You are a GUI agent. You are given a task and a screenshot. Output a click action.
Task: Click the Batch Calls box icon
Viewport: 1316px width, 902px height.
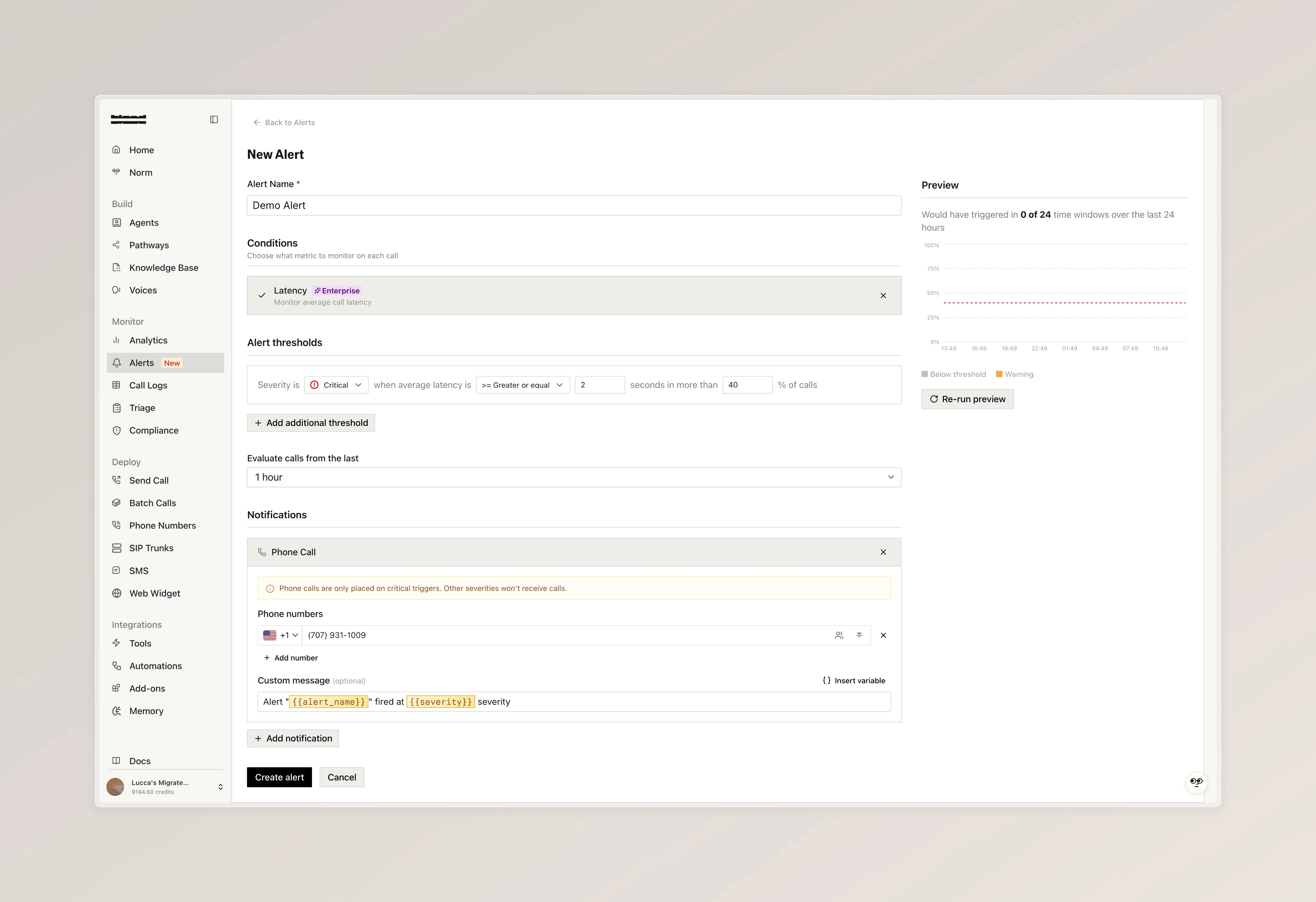point(117,503)
